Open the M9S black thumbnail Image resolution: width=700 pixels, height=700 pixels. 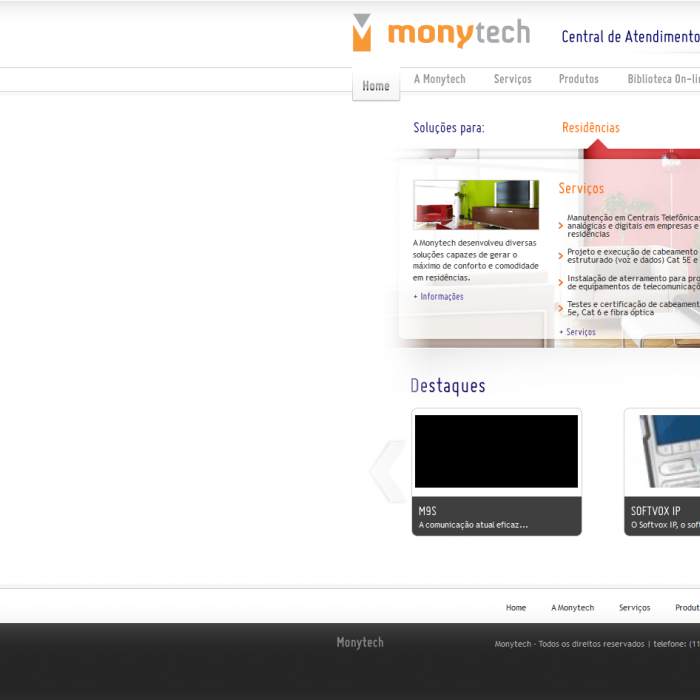point(496,451)
